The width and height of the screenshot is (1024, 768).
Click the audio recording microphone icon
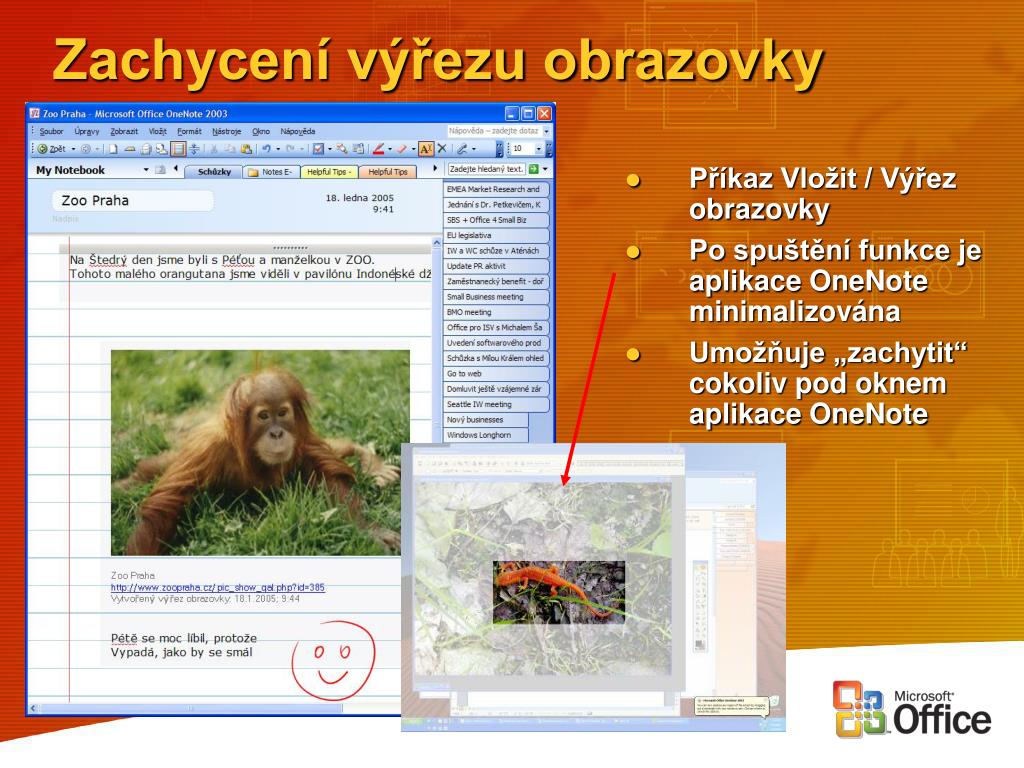(462, 149)
